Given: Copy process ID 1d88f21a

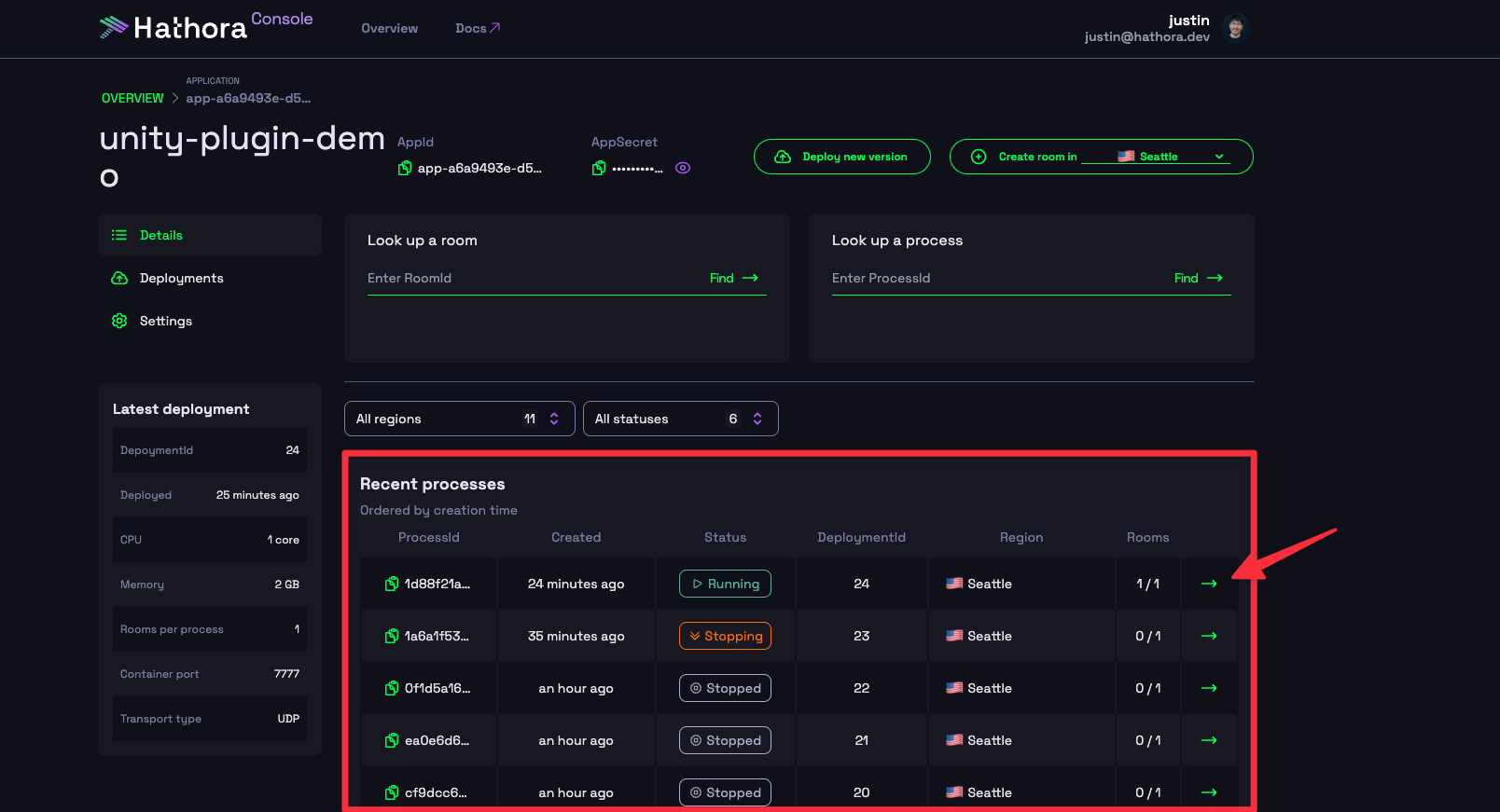Looking at the screenshot, I should (x=392, y=584).
